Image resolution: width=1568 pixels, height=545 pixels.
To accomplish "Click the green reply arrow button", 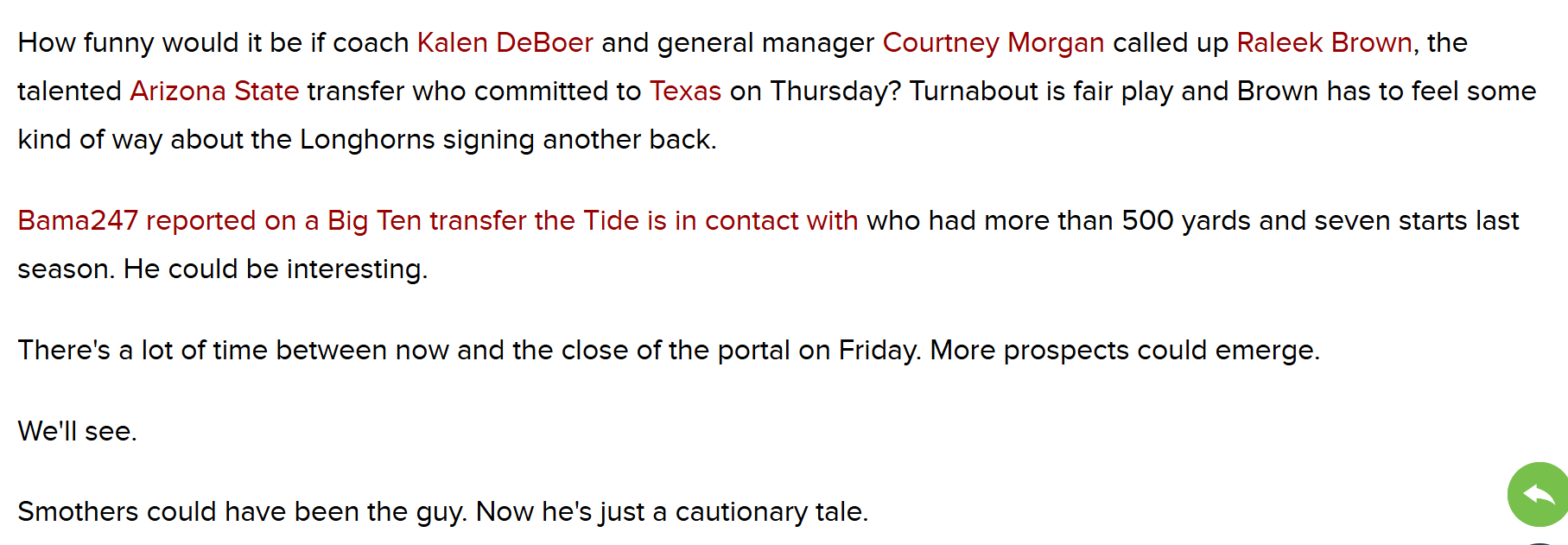I will coord(1539,495).
